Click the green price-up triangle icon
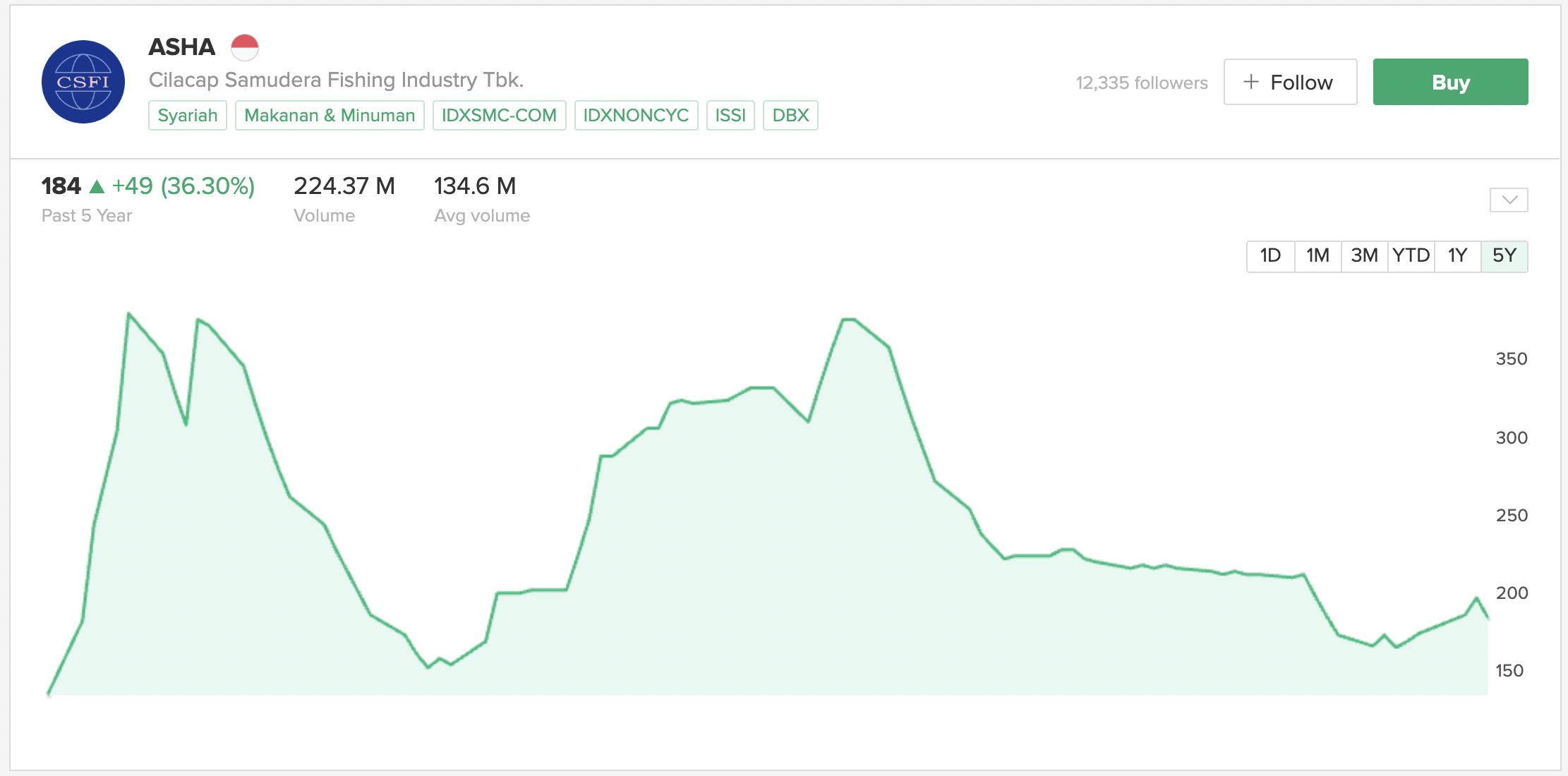Image resolution: width=1568 pixels, height=776 pixels. (97, 187)
